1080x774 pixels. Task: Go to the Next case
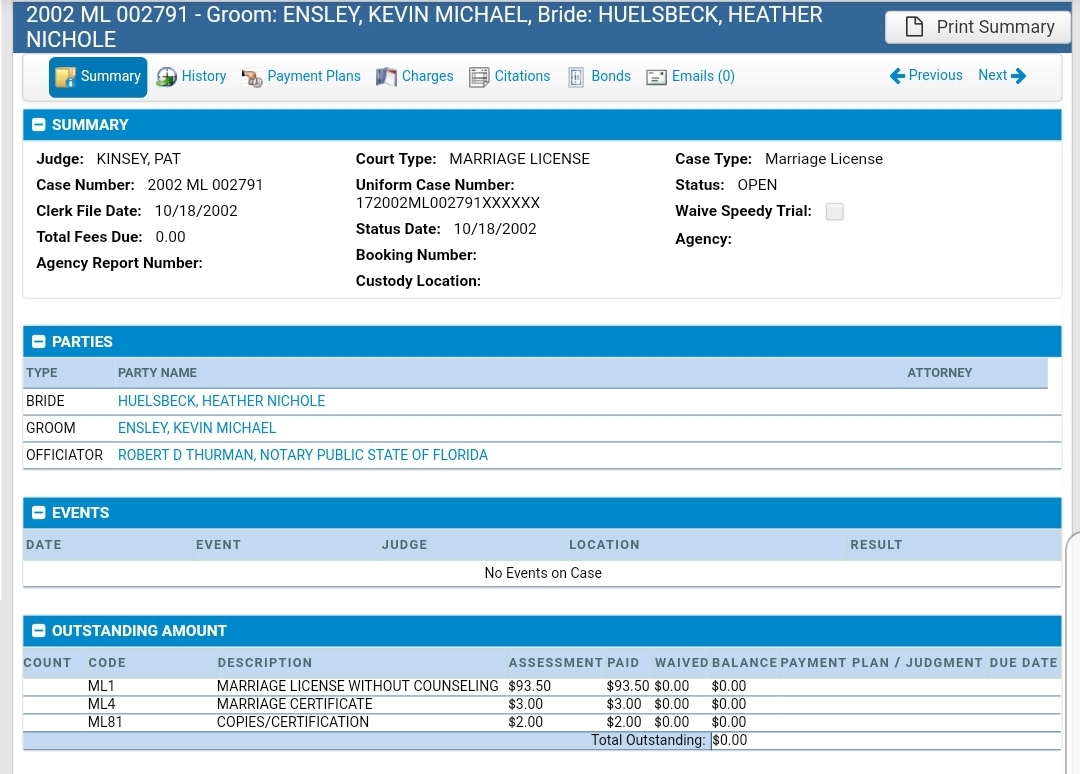tap(1002, 75)
